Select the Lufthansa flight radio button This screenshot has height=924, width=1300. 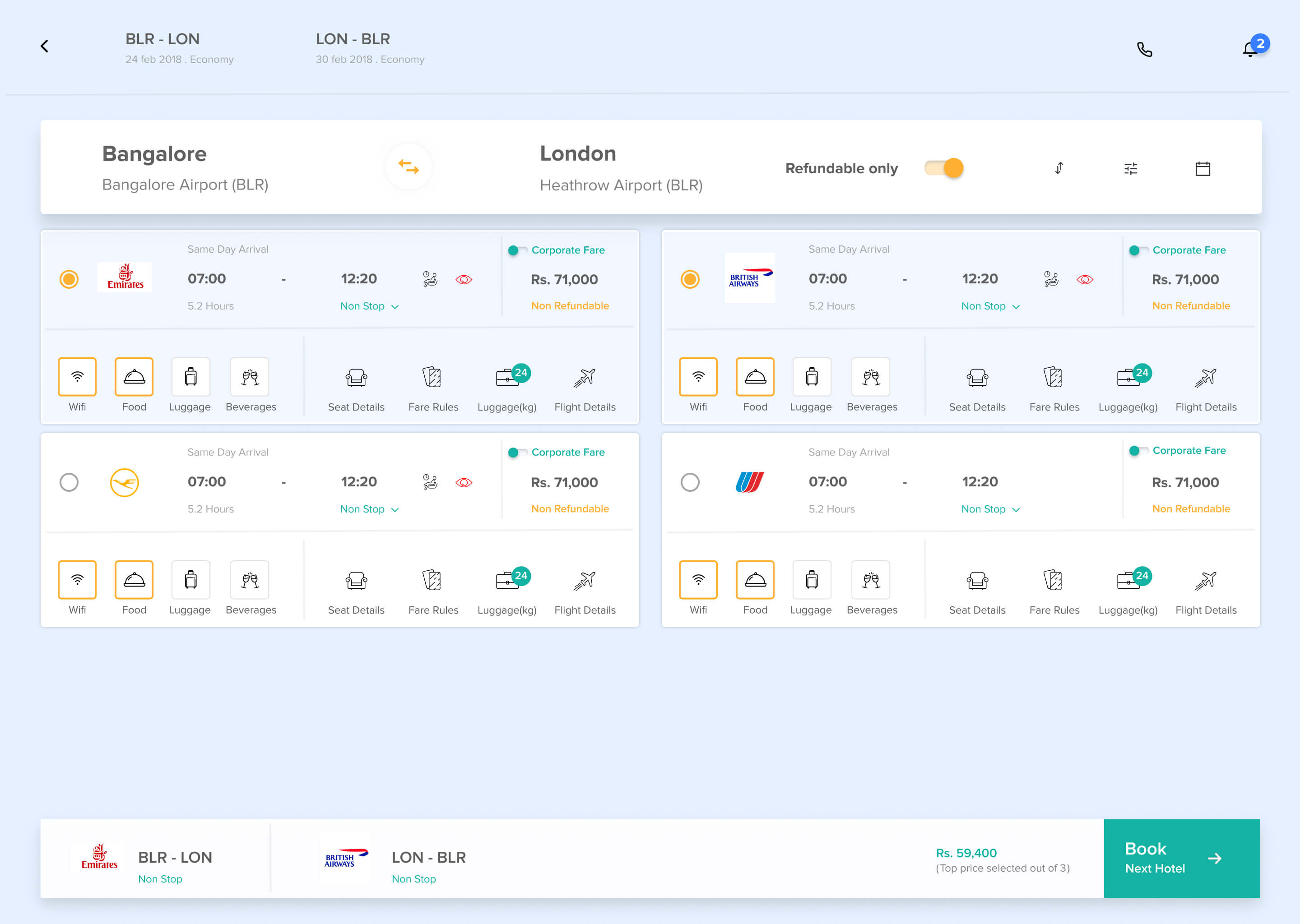[69, 482]
